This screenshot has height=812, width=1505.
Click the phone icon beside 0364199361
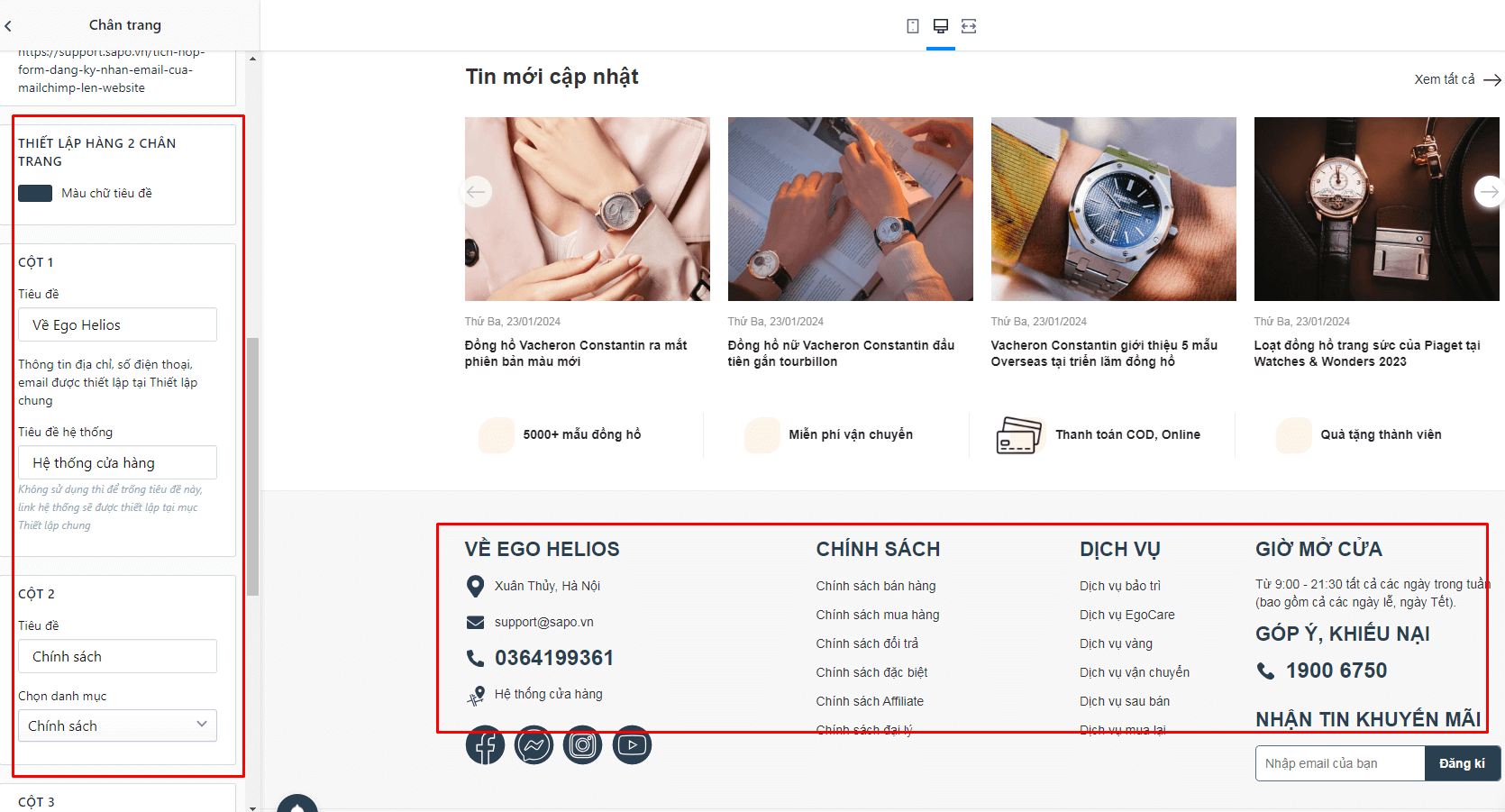pos(475,659)
